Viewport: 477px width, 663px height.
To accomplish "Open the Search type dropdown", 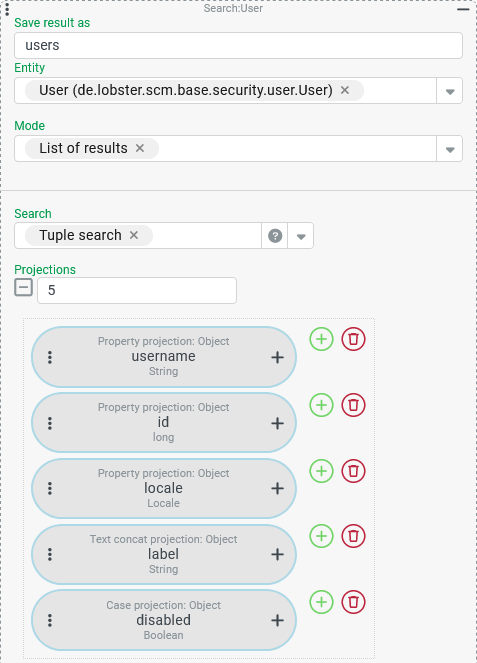I will (x=301, y=236).
